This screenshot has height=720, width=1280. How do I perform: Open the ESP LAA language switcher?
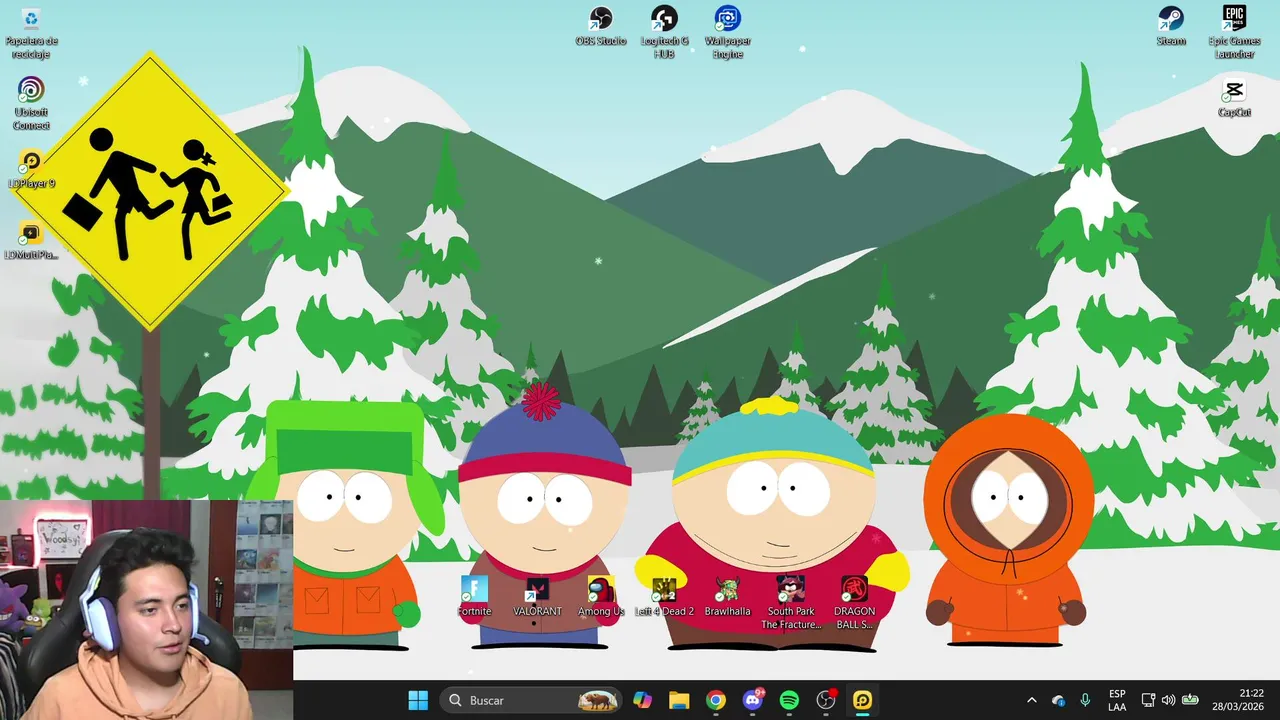click(x=1117, y=700)
